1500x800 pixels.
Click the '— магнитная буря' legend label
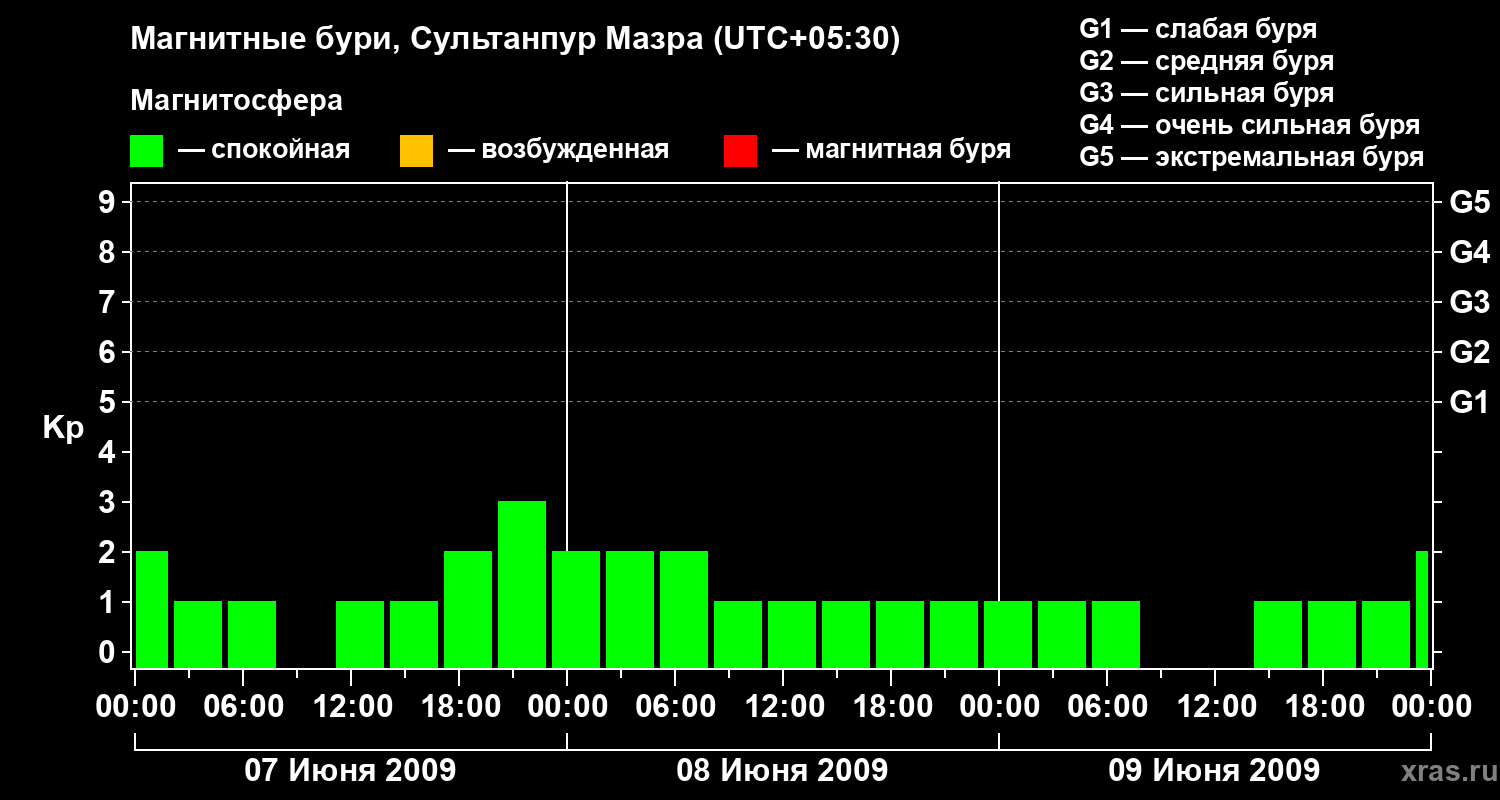coord(892,150)
